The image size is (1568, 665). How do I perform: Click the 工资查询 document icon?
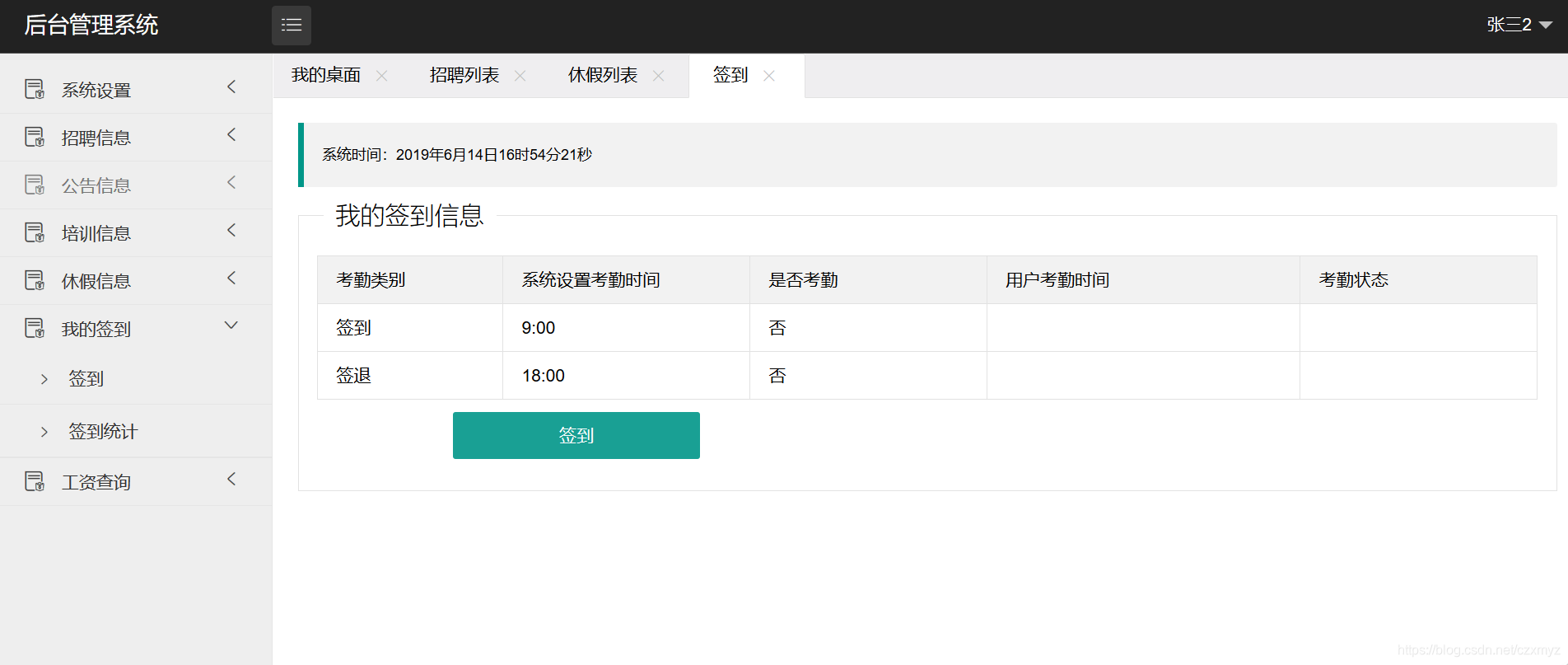pos(35,481)
